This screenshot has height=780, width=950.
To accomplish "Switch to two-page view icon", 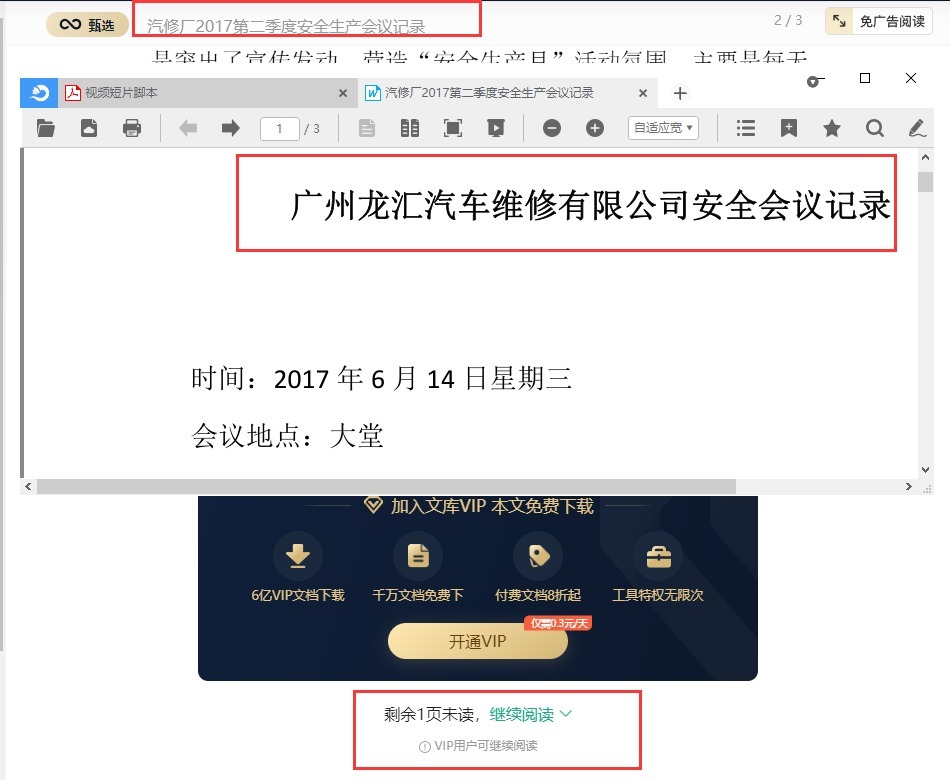I will tap(410, 128).
